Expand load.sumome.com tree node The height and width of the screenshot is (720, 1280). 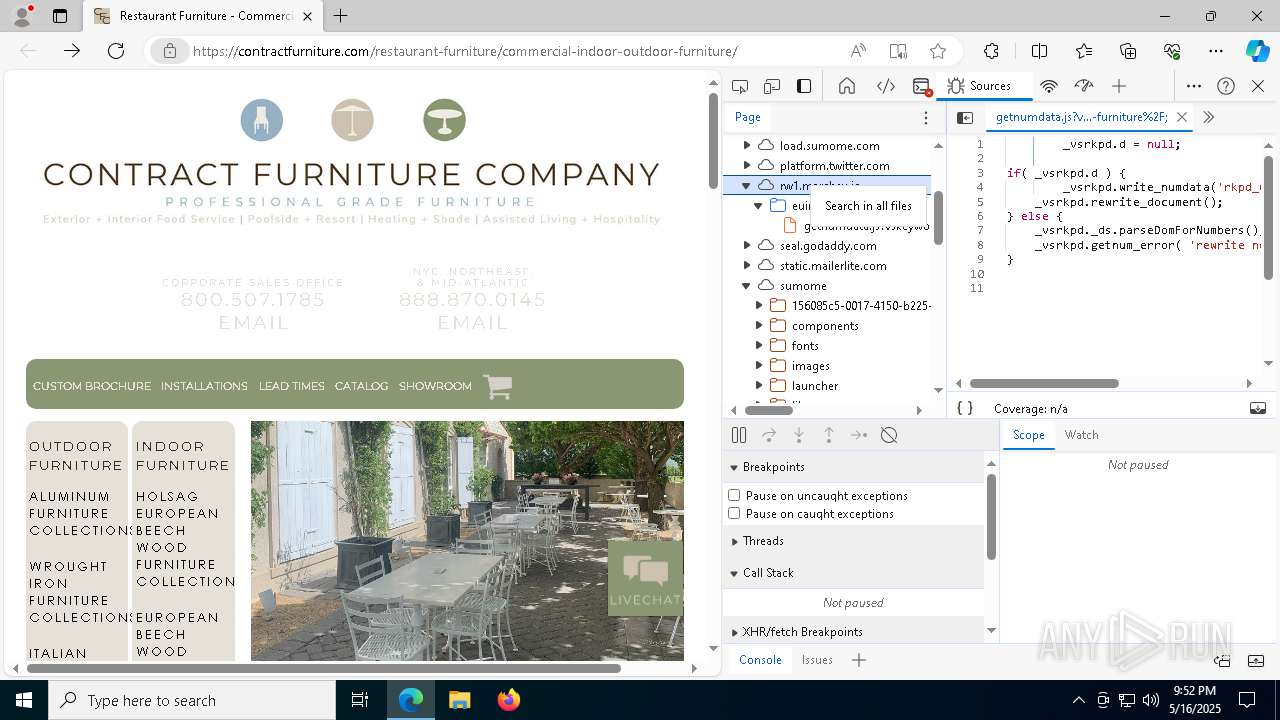click(746, 145)
